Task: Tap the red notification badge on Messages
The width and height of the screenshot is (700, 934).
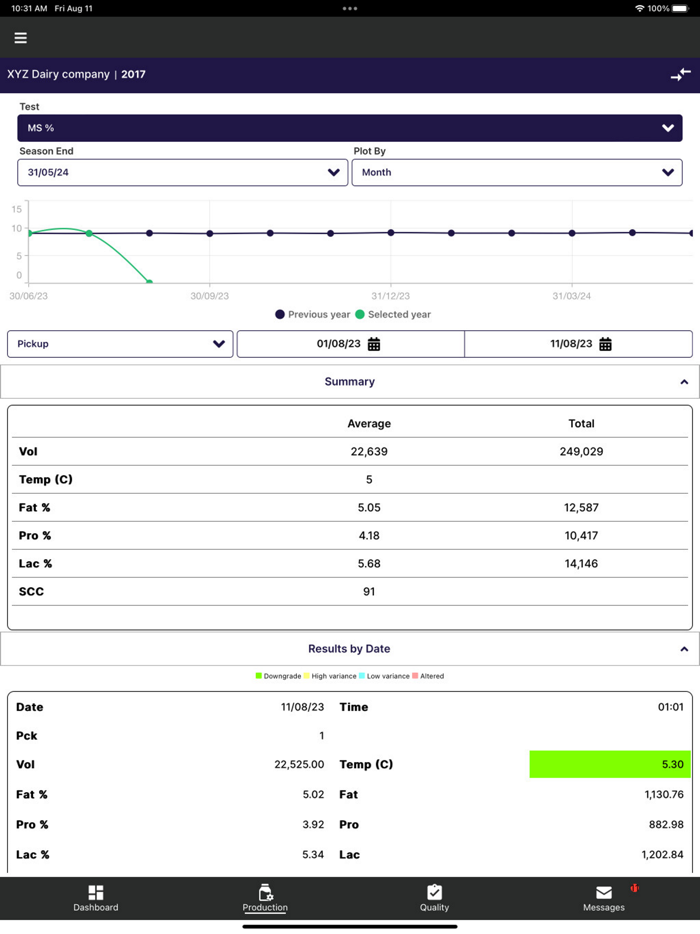Action: point(634,888)
